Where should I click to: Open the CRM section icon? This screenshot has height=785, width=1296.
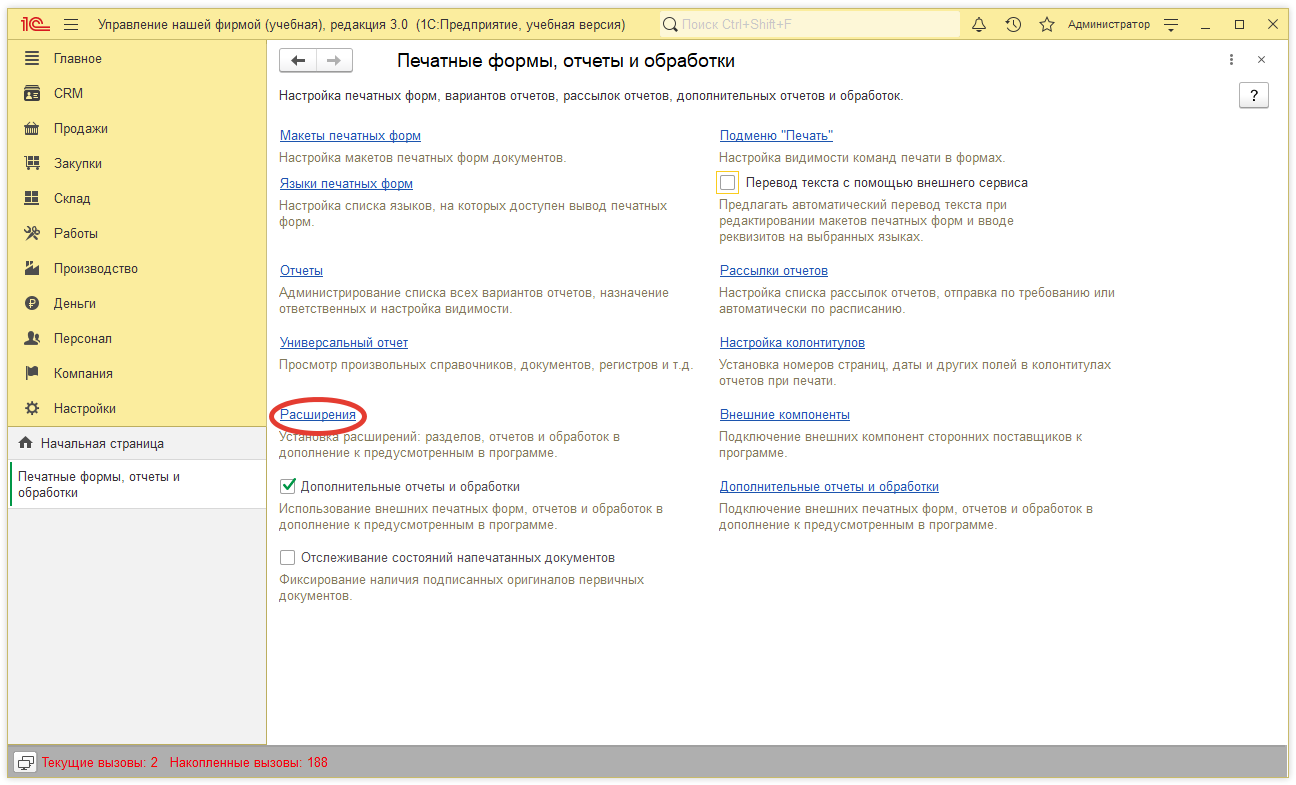tap(32, 93)
